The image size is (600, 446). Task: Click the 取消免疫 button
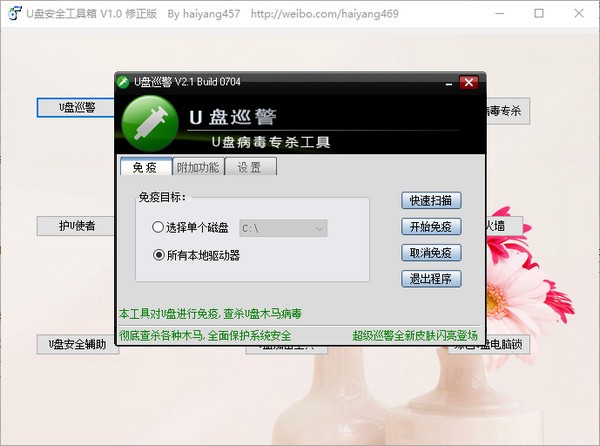[431, 252]
